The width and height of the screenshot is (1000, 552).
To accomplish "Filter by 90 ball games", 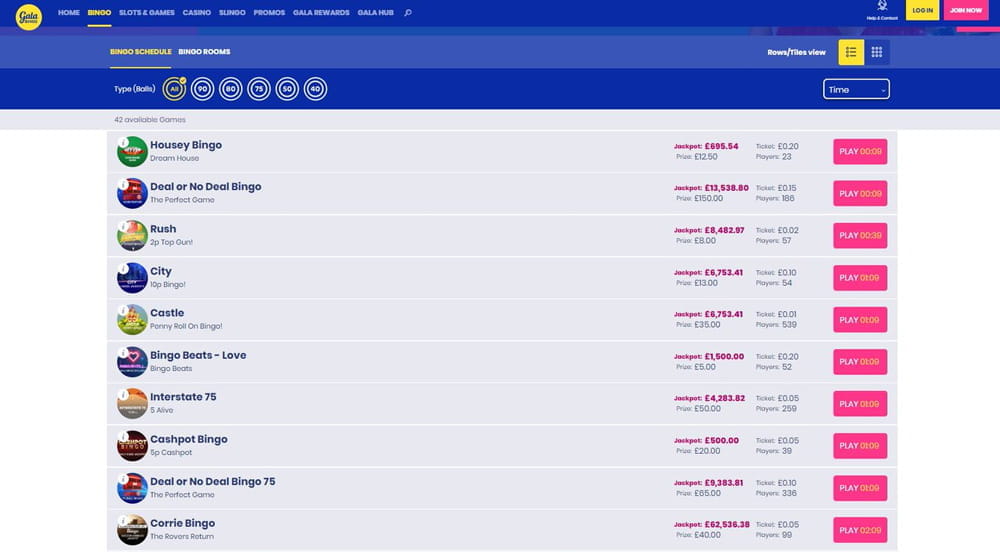I will tap(202, 89).
